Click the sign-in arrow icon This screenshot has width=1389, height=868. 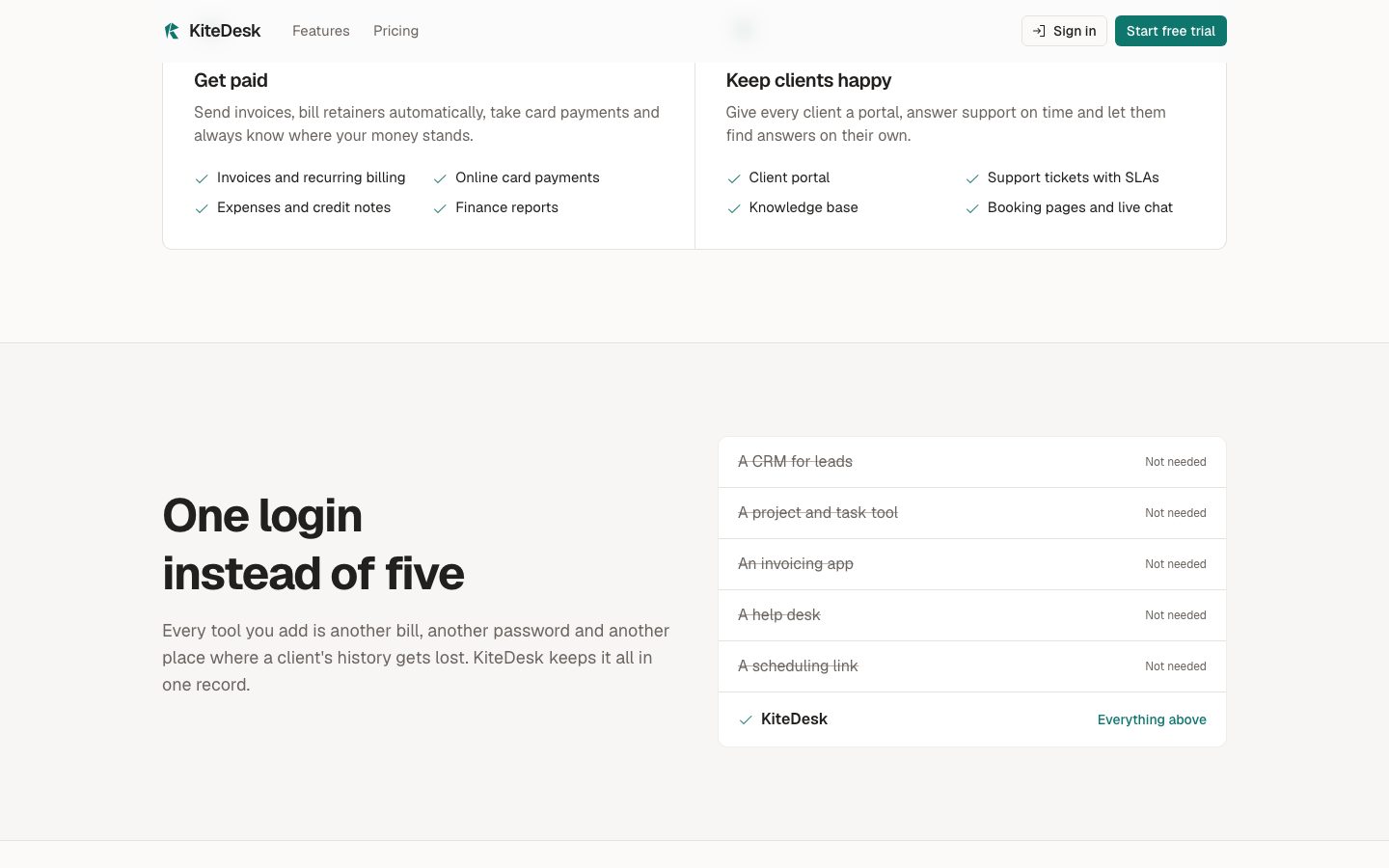pyautogui.click(x=1039, y=31)
